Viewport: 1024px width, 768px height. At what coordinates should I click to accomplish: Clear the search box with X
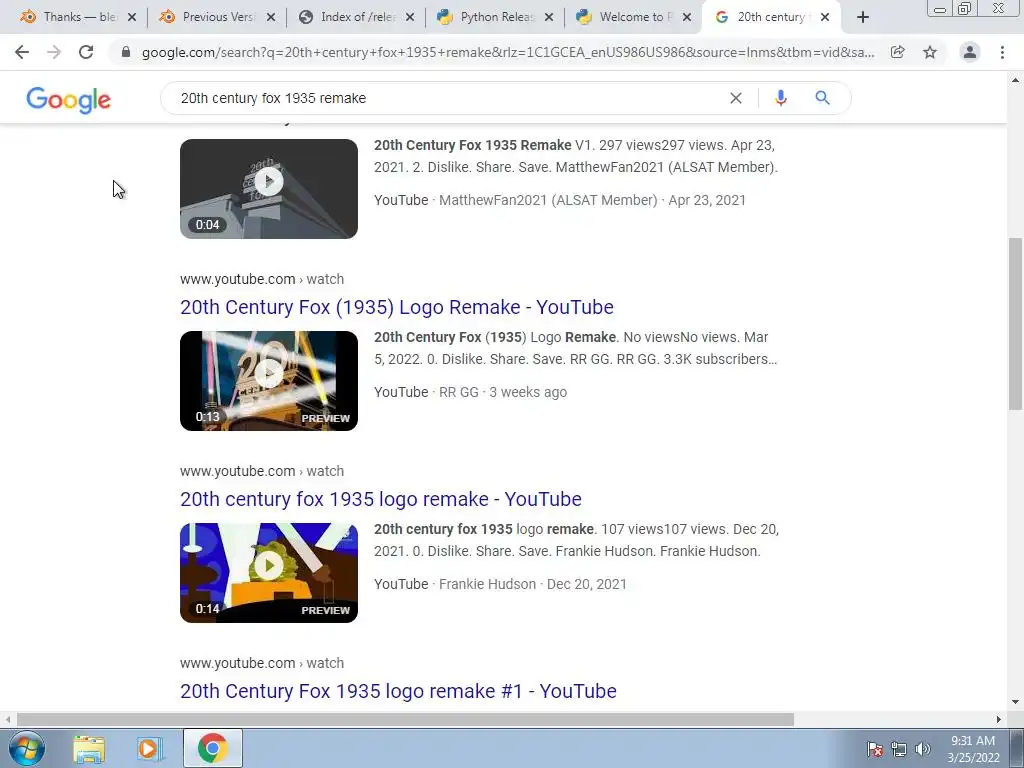(735, 98)
